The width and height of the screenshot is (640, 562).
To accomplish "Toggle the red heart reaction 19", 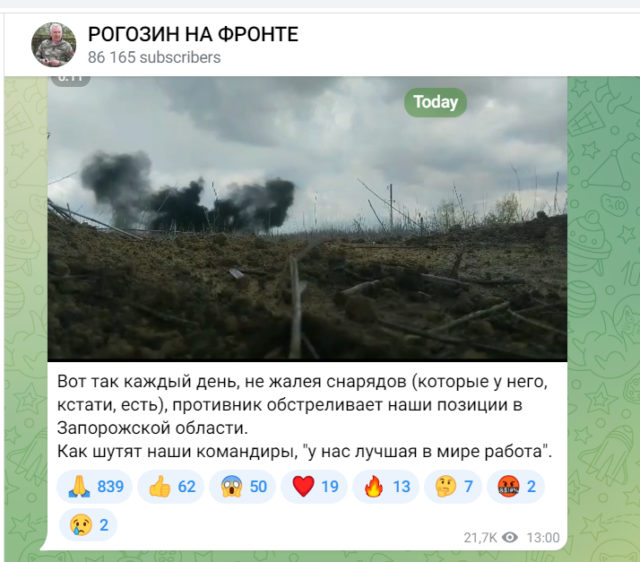I will 315,486.
